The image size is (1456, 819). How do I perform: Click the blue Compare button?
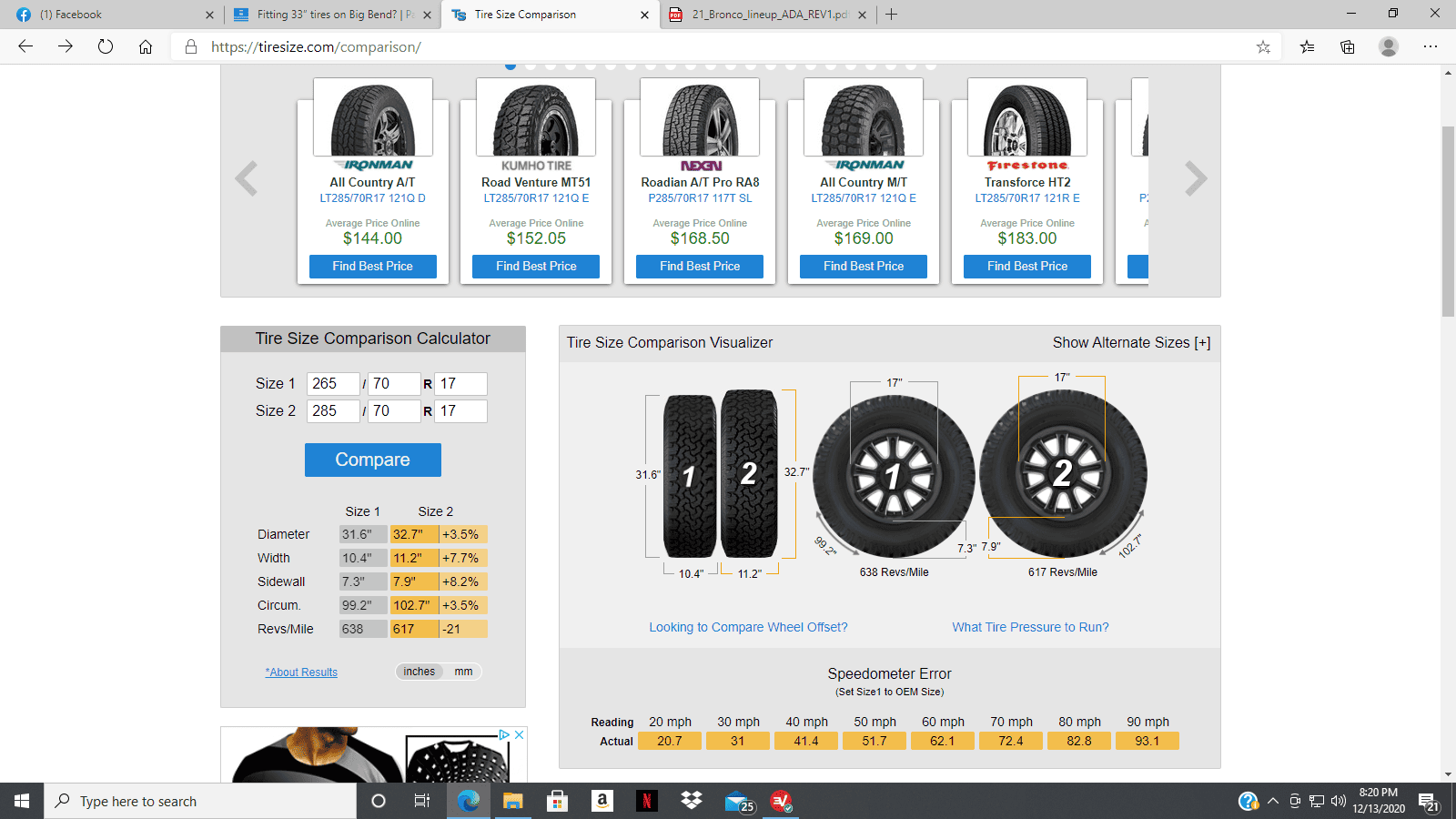click(373, 460)
